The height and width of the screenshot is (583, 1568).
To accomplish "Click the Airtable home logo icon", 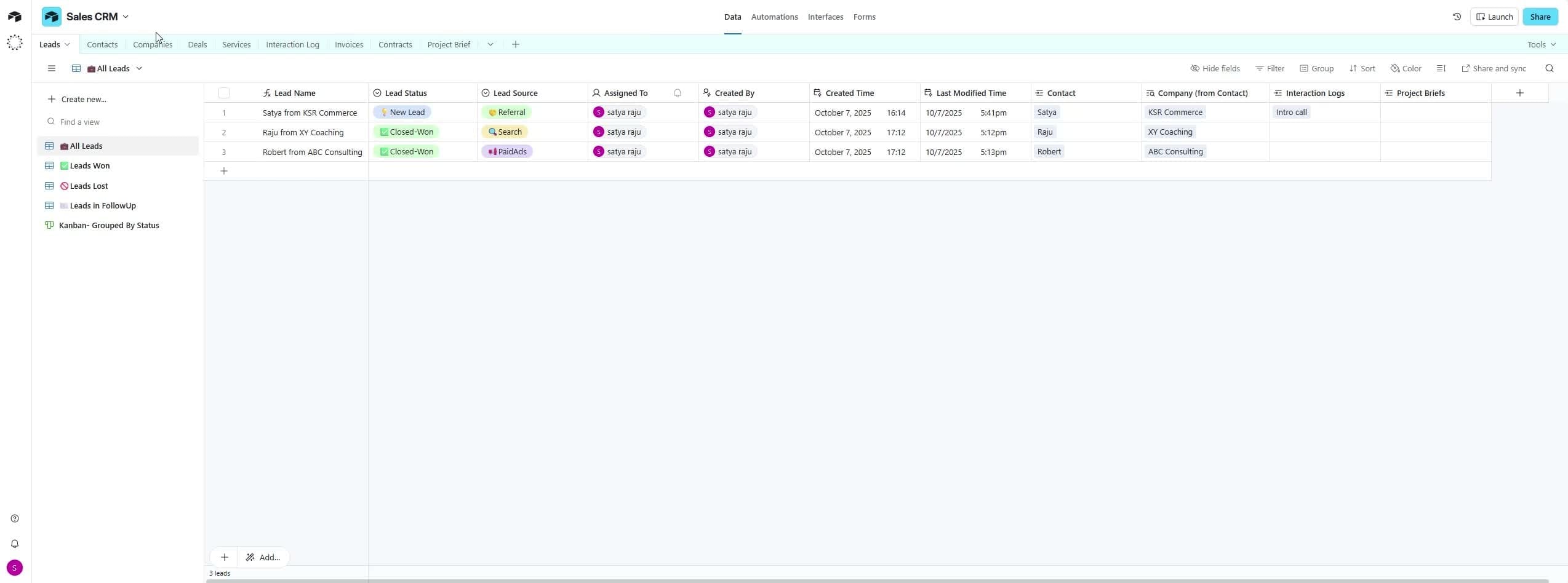I will 15,17.
